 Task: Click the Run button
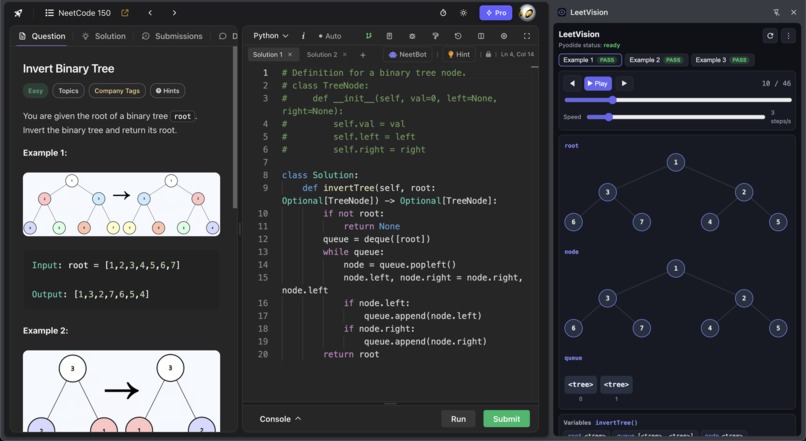(x=458, y=419)
